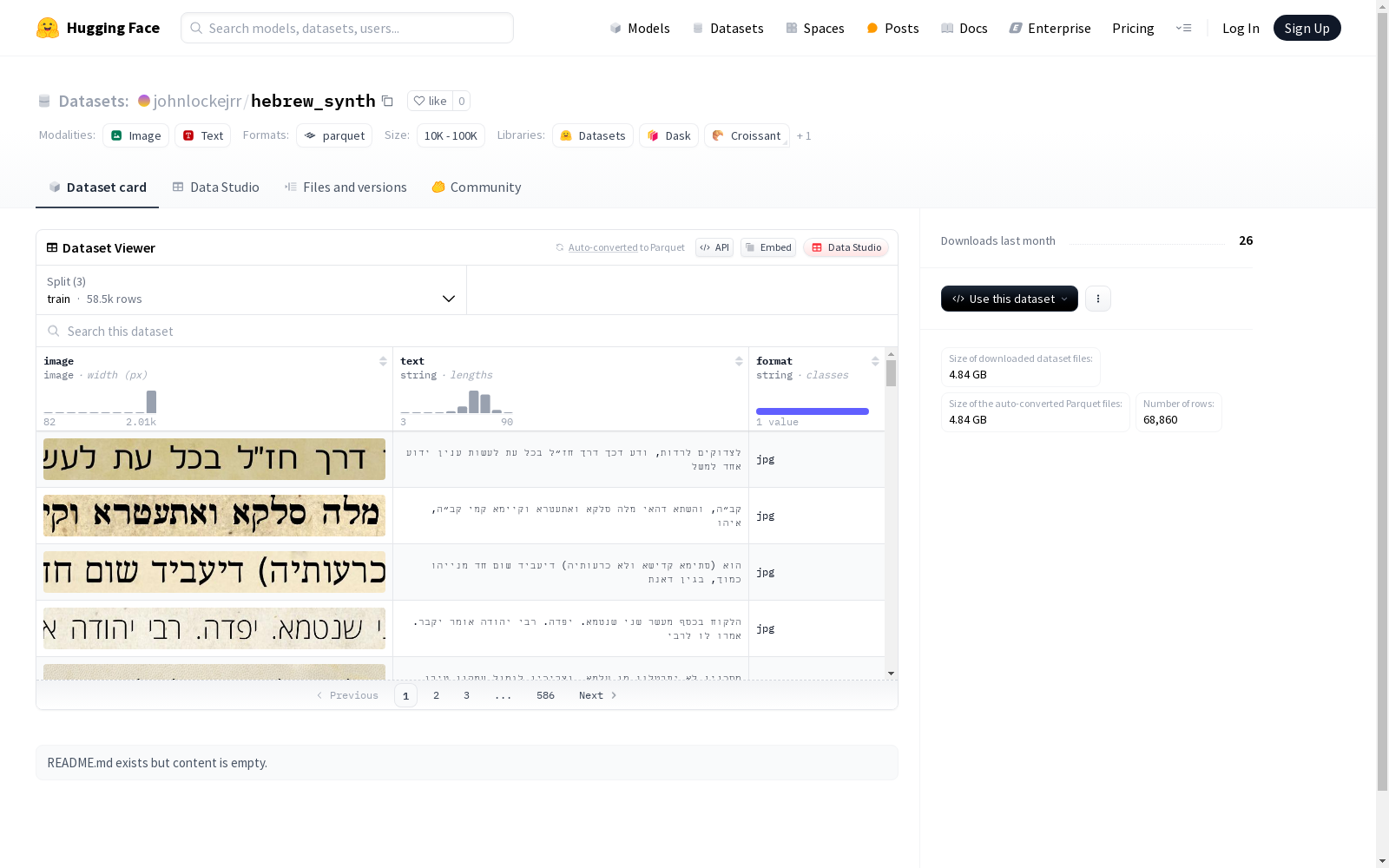Select the Image modality tag

point(135,135)
